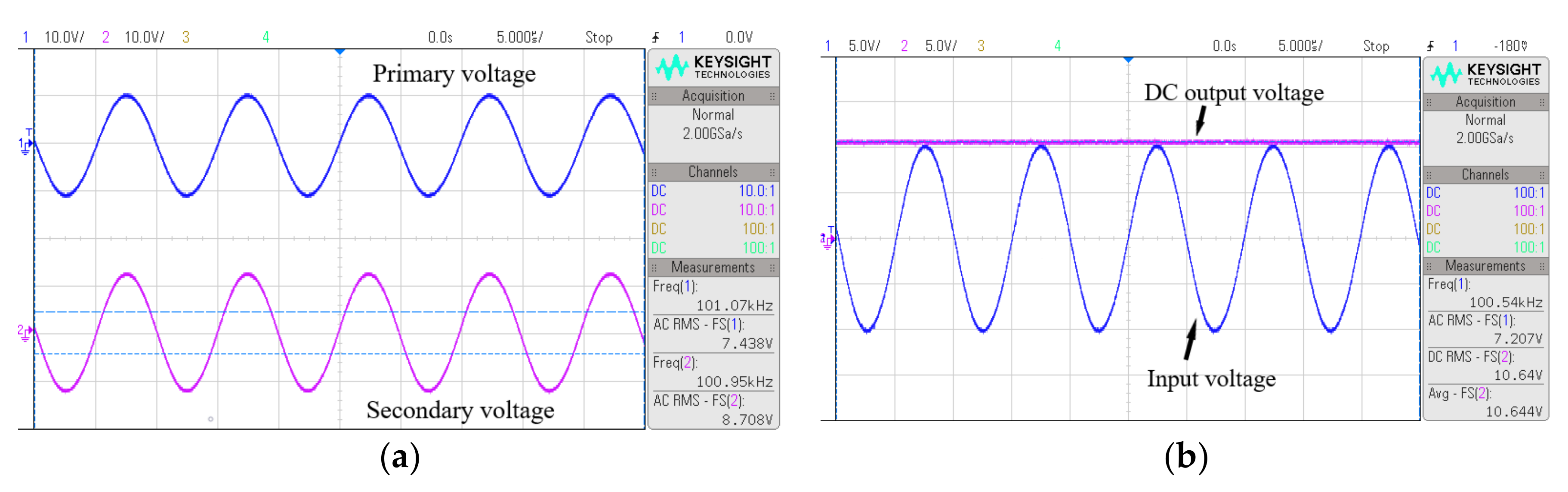Toggle channel 3 in the 10.0V/ scope header
The height and width of the screenshot is (492, 1568).
click(185, 38)
